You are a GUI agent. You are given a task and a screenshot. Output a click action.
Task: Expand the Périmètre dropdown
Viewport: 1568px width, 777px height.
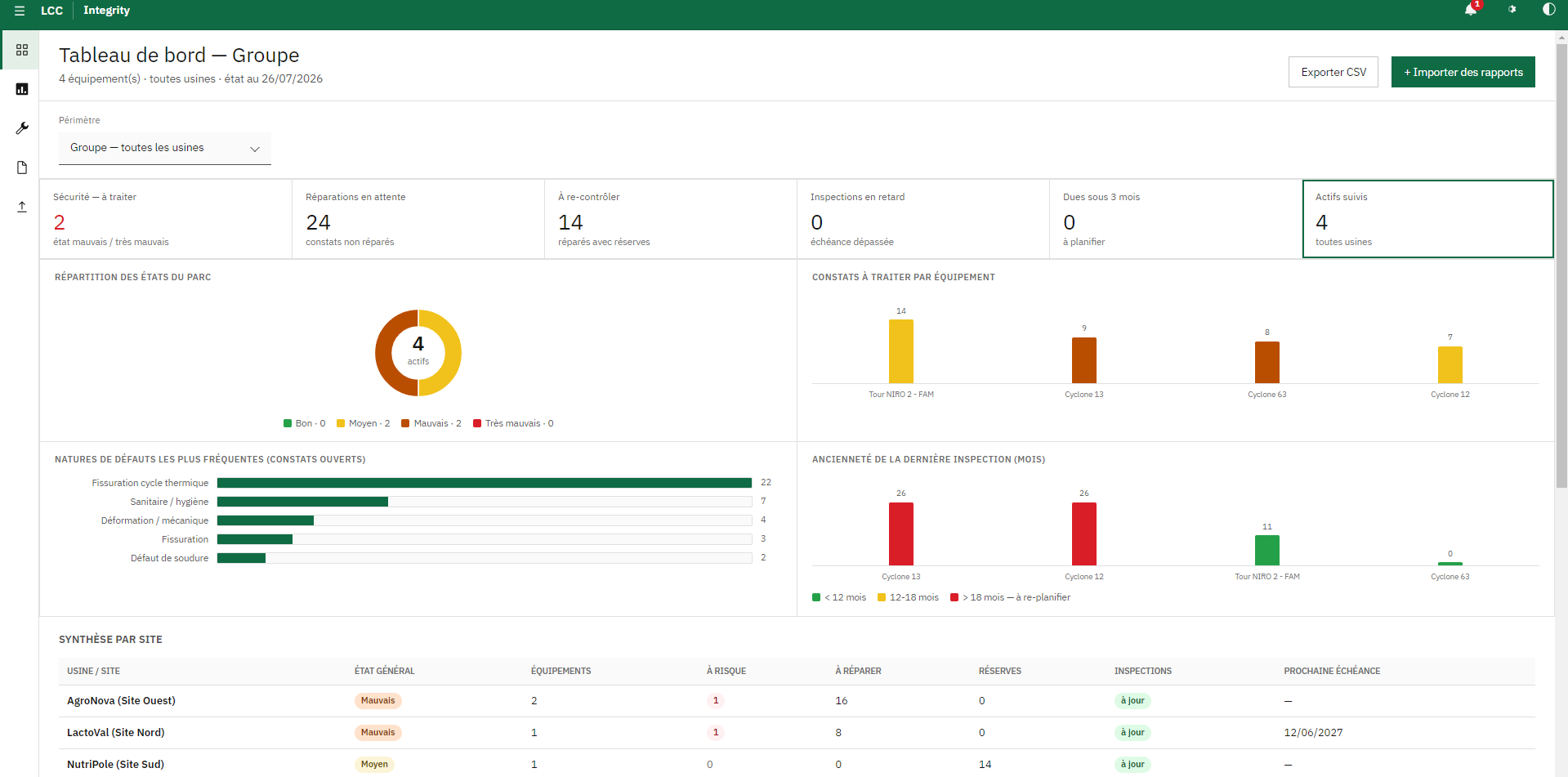click(x=165, y=148)
